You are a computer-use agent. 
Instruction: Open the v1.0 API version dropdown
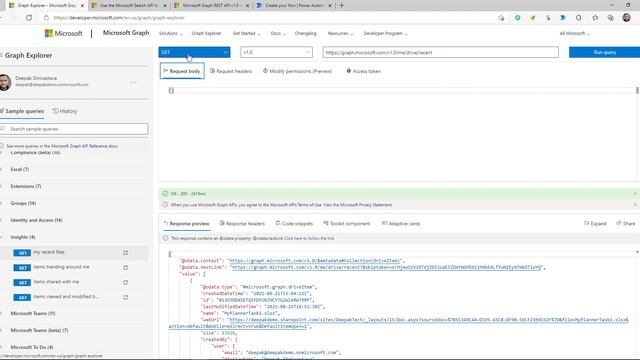pyautogui.click(x=276, y=52)
